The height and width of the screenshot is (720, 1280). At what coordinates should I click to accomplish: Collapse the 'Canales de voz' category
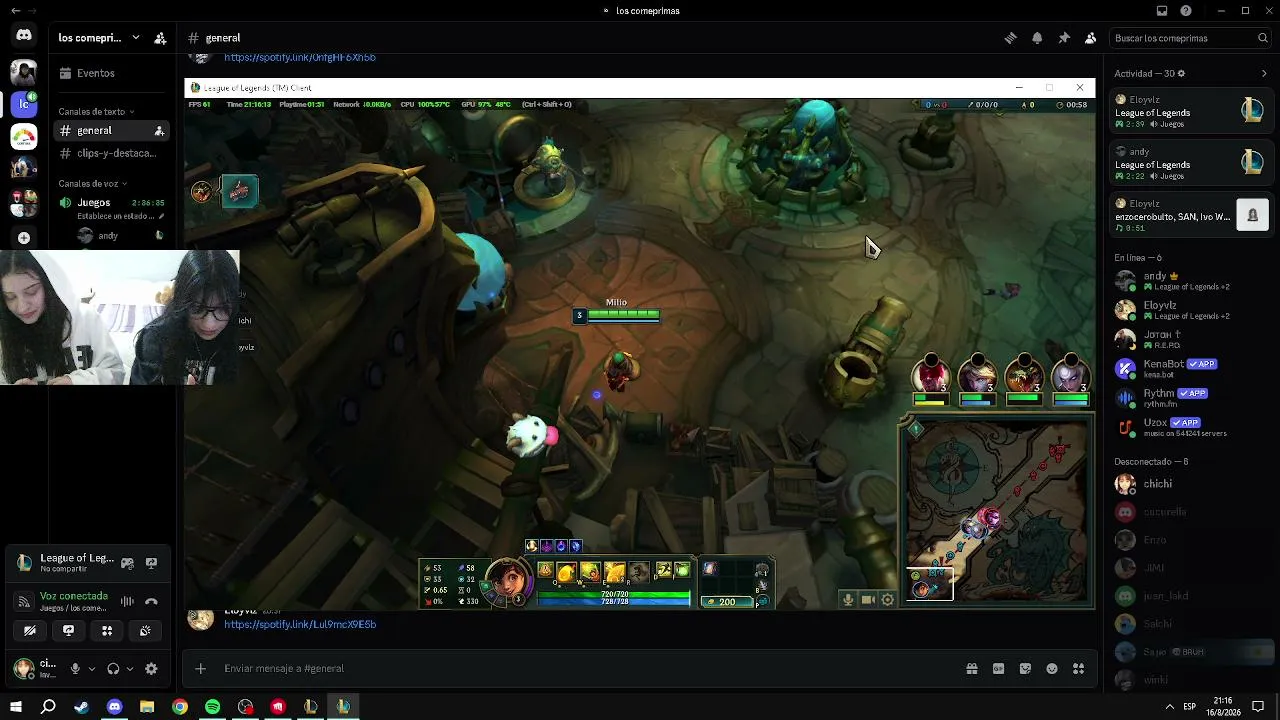(93, 184)
